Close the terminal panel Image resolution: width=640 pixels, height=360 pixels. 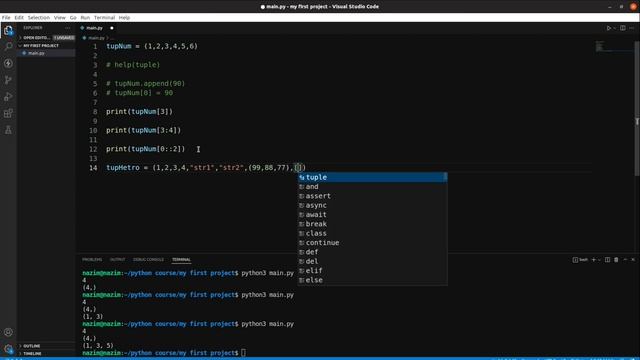(633, 260)
